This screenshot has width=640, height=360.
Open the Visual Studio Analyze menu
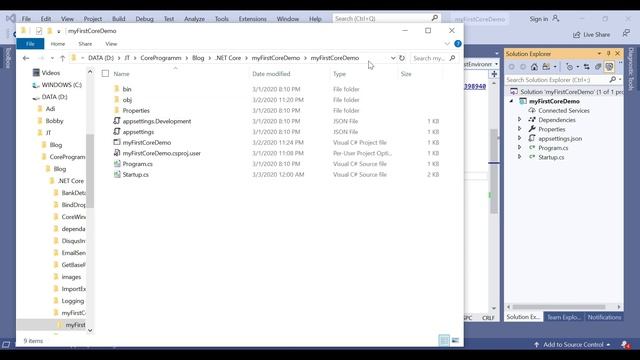[194, 19]
